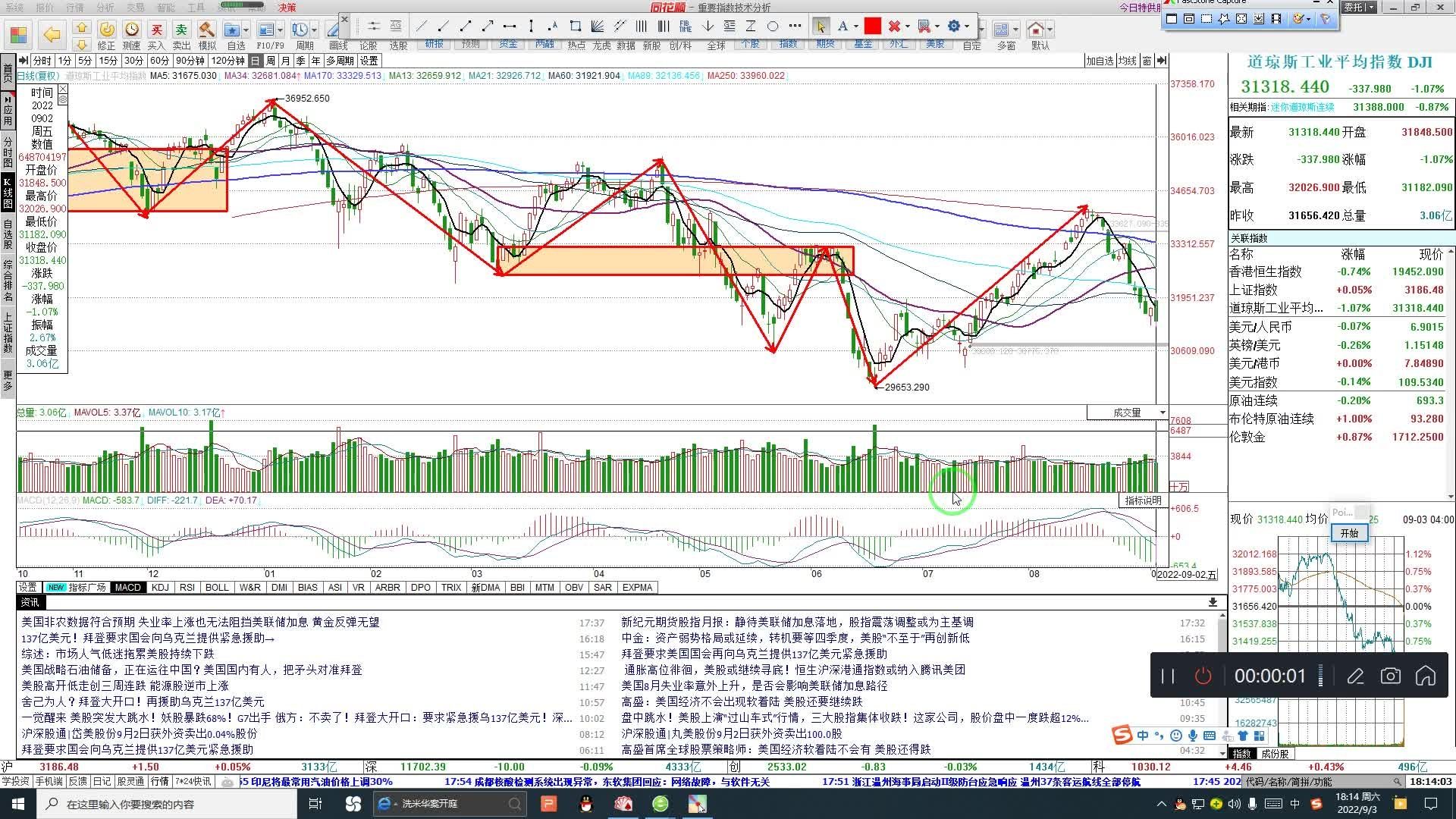The height and width of the screenshot is (819, 1456).
Task: Switch chart period to 5分
Action: click(84, 61)
